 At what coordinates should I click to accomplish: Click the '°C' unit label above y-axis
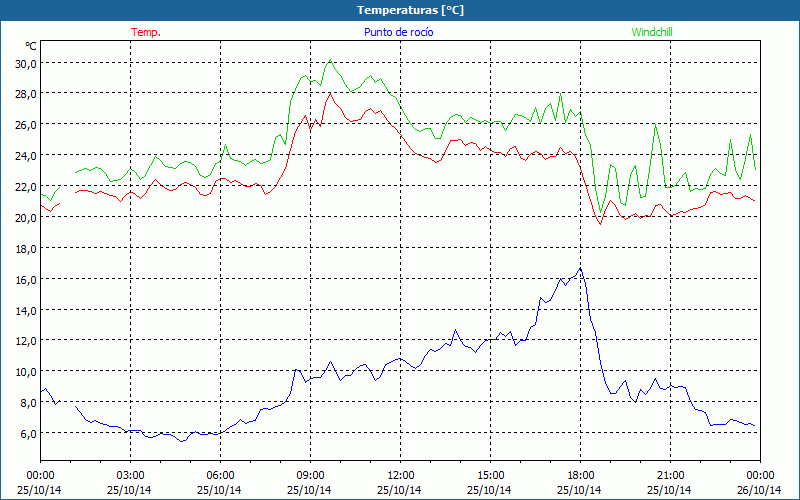click(x=31, y=46)
